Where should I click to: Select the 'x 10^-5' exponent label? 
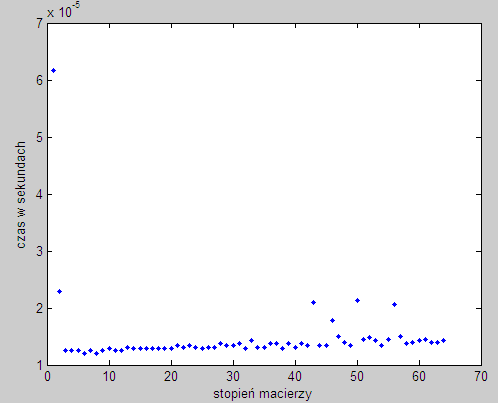(x=63, y=11)
